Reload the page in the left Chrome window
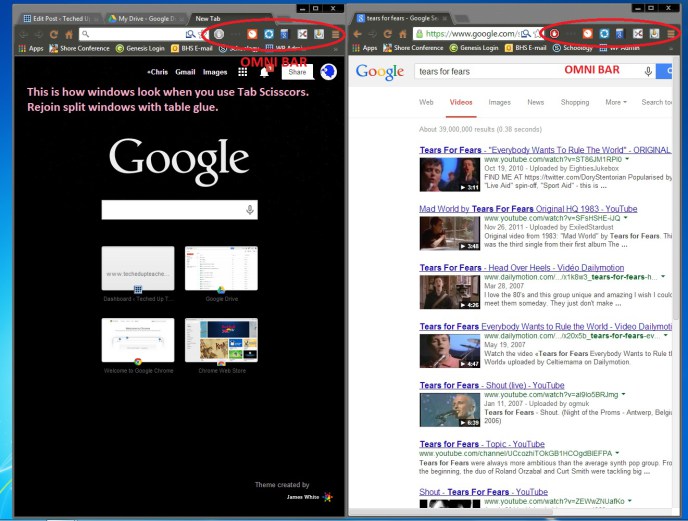Viewport: 688px width, 521px height. click(x=54, y=34)
